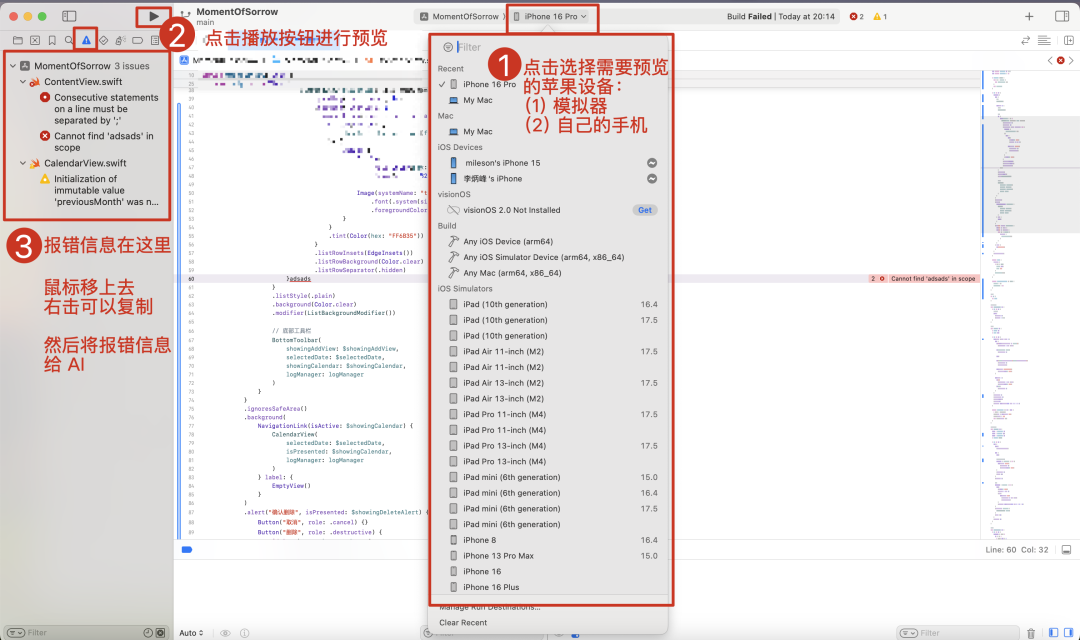Image resolution: width=1080 pixels, height=640 pixels.
Task: Click the plus Library button in toolbar
Action: 1029,17
